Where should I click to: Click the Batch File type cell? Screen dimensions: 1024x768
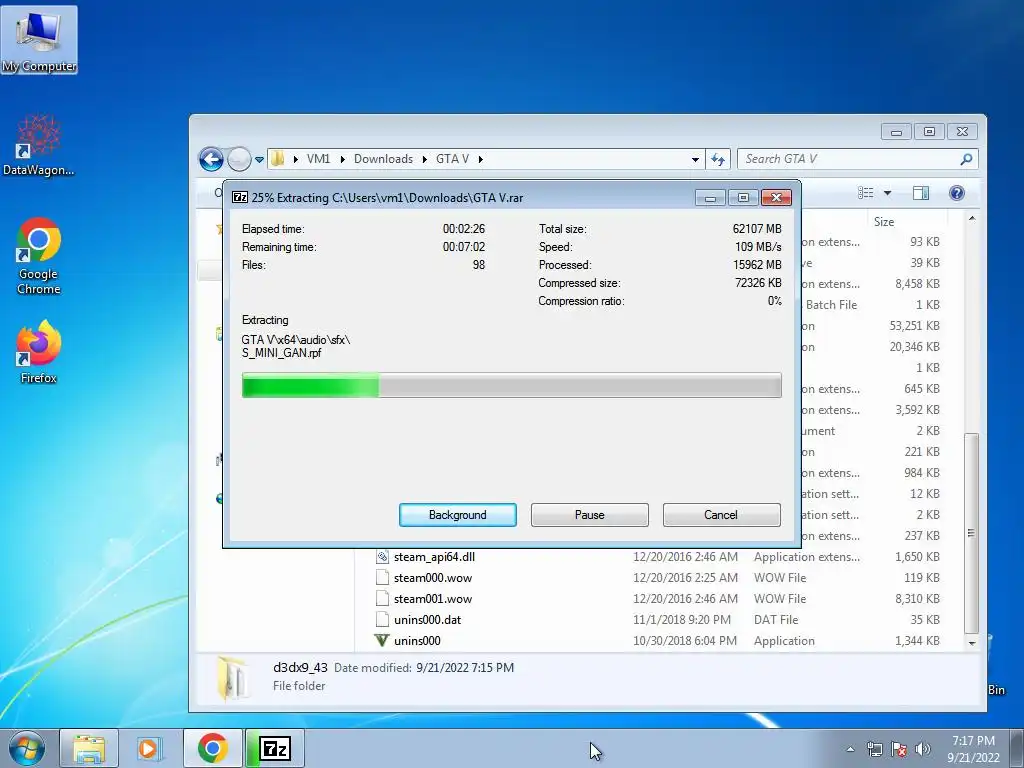[831, 305]
